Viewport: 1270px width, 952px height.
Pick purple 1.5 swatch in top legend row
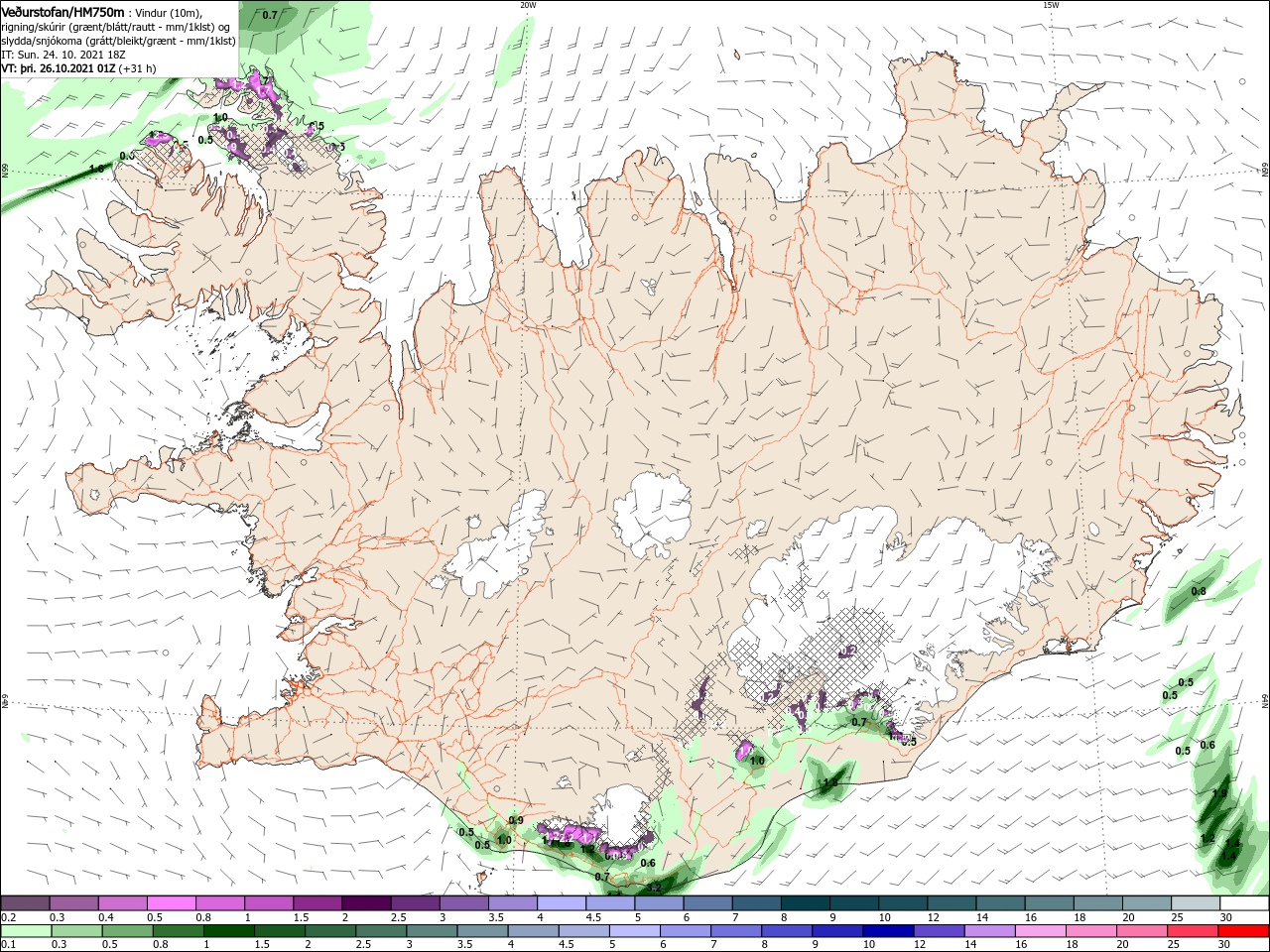tap(317, 903)
